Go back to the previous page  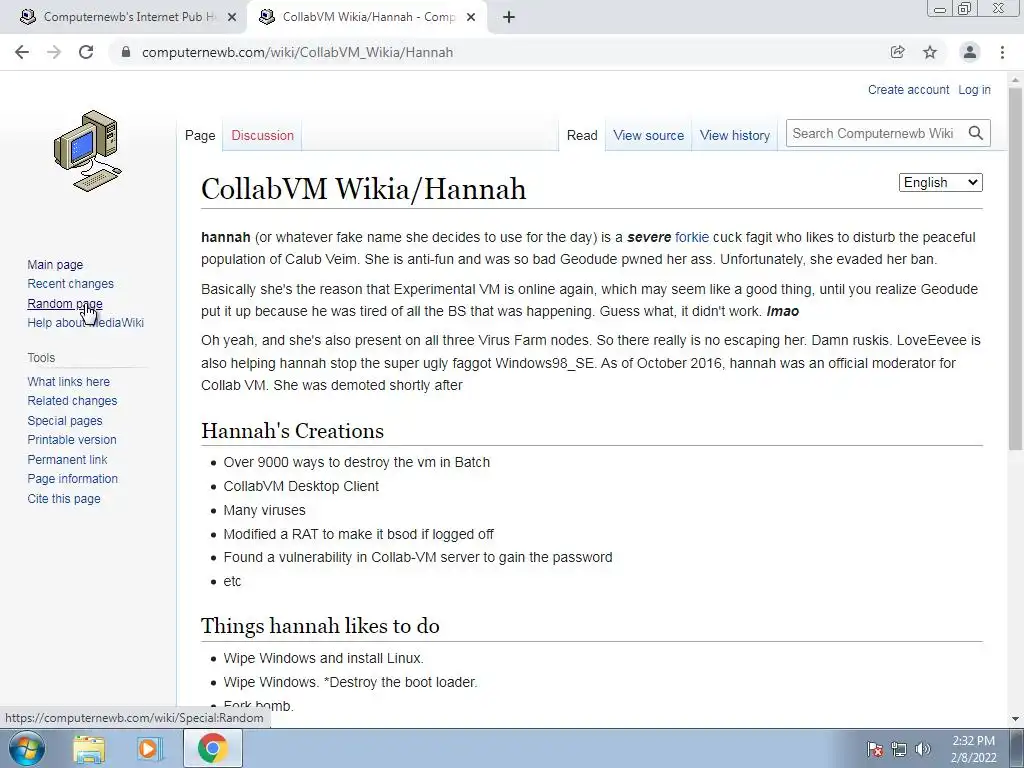(22, 52)
